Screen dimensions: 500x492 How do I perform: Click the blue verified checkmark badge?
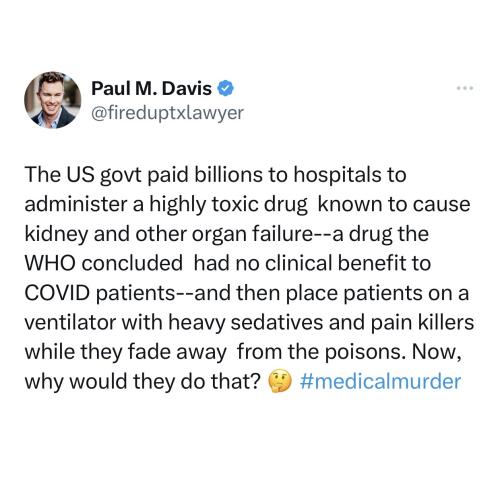point(226,88)
